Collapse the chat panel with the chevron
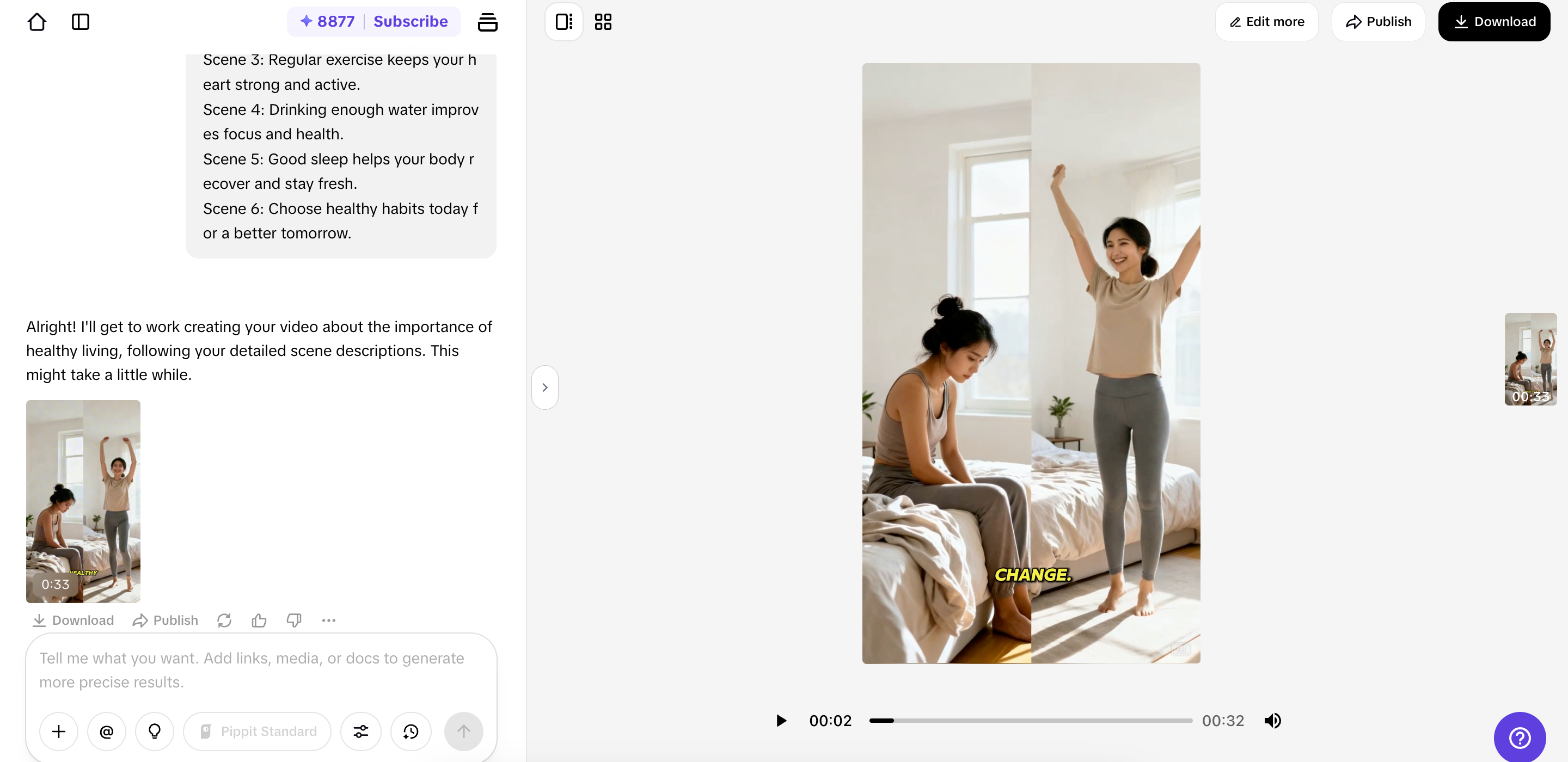Screen dimensions: 1568x762 tap(545, 387)
